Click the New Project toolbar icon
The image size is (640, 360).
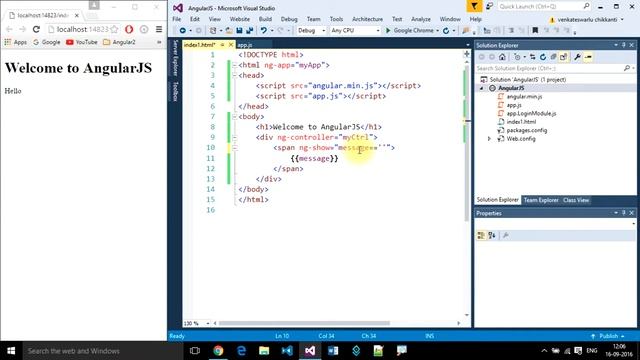[x=213, y=31]
